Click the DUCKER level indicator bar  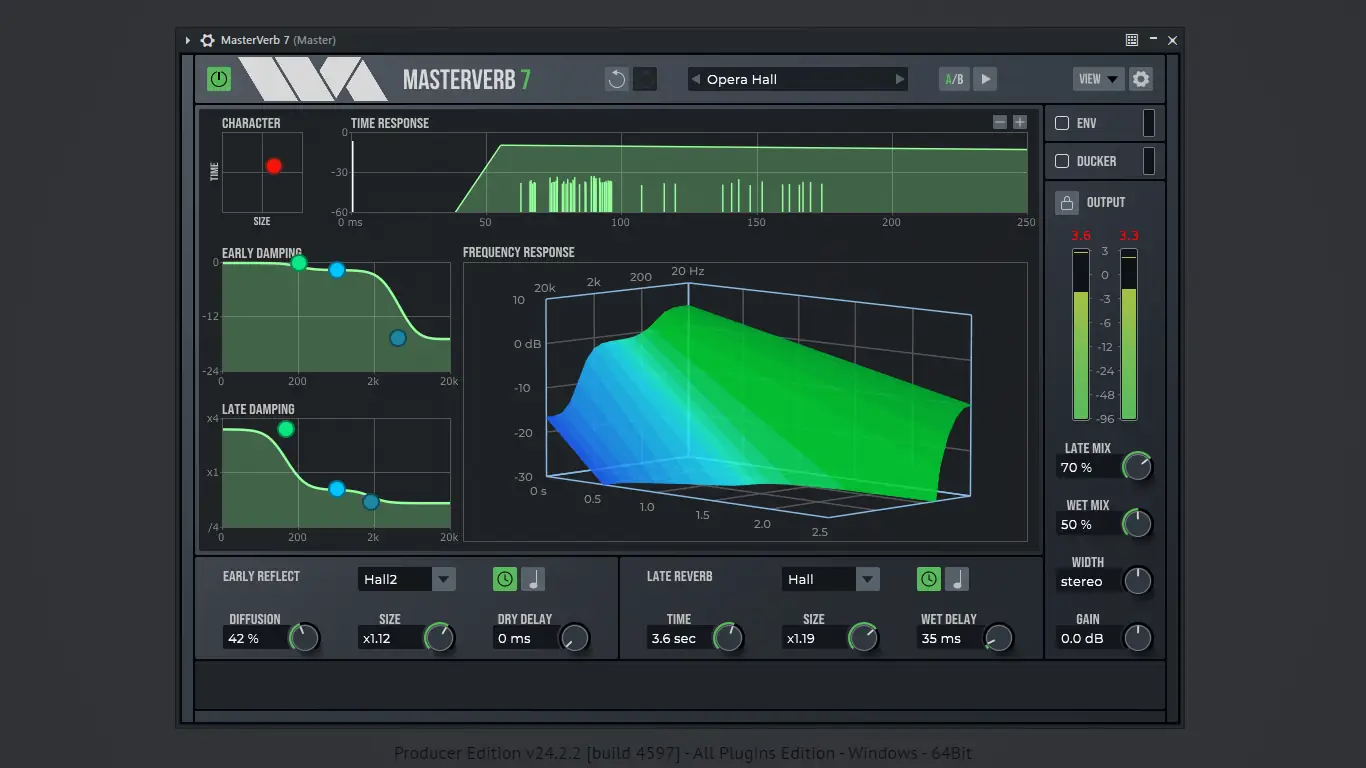(1149, 161)
